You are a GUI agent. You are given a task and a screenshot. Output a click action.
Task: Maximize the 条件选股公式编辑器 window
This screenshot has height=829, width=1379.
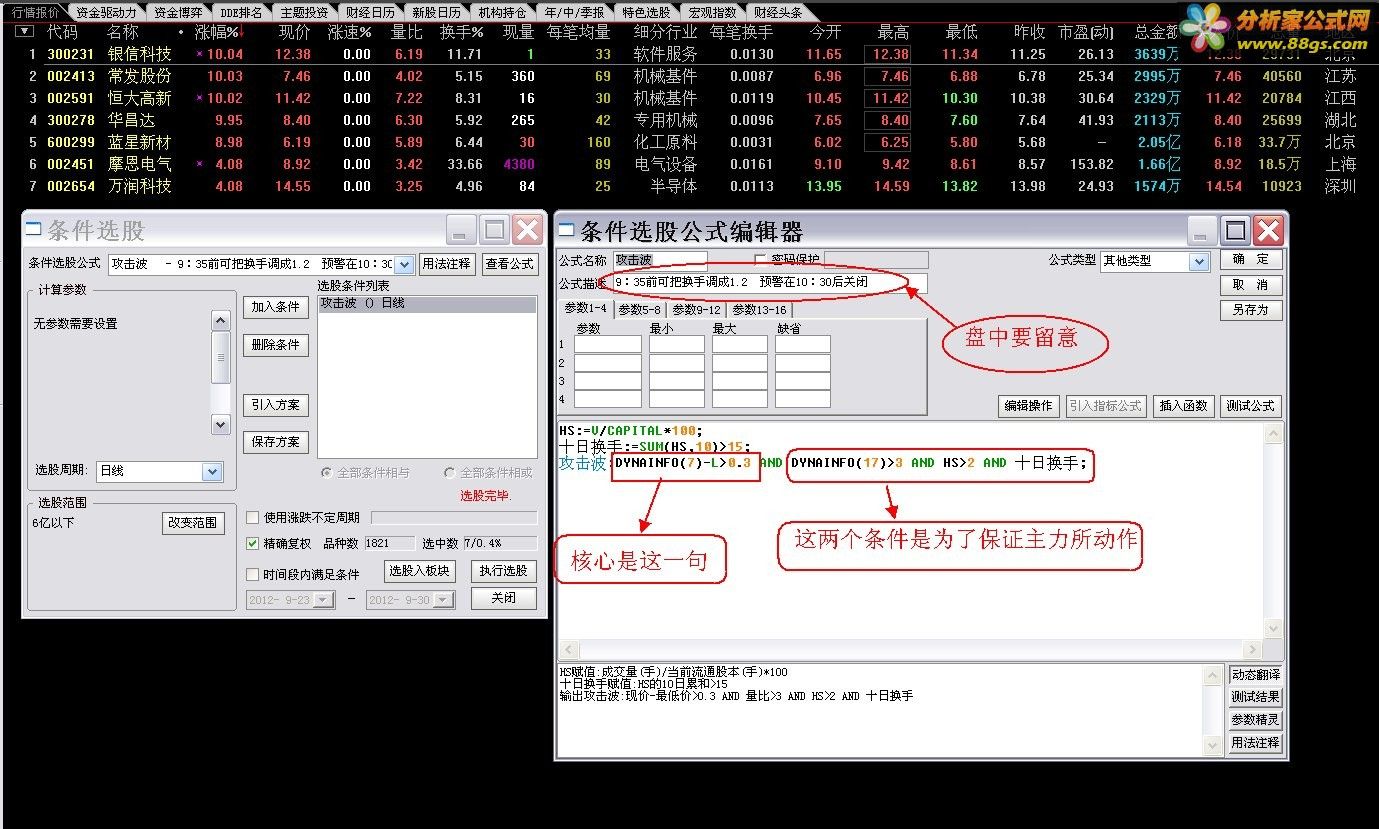(x=1236, y=231)
